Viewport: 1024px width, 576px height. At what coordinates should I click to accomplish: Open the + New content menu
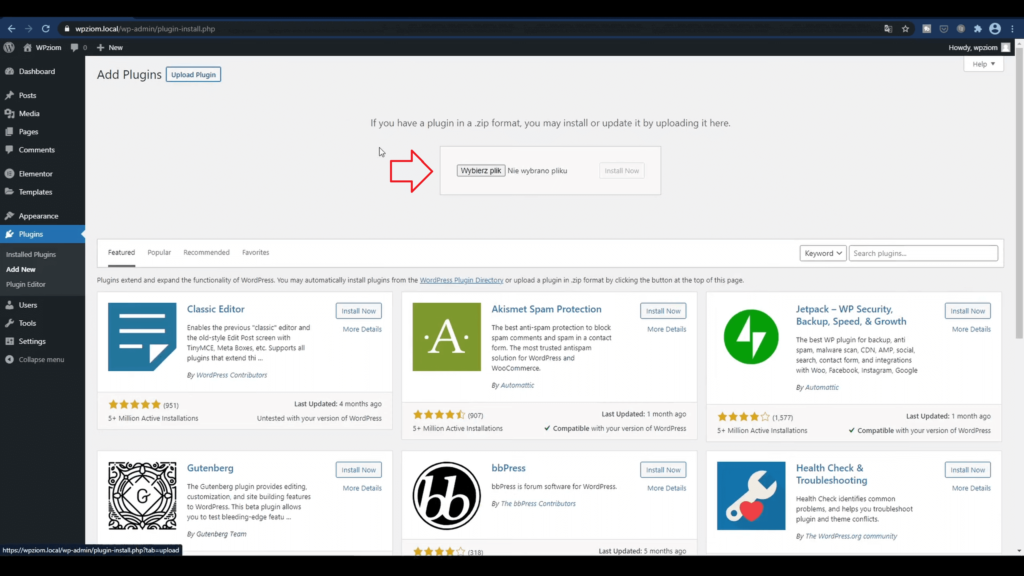click(109, 47)
